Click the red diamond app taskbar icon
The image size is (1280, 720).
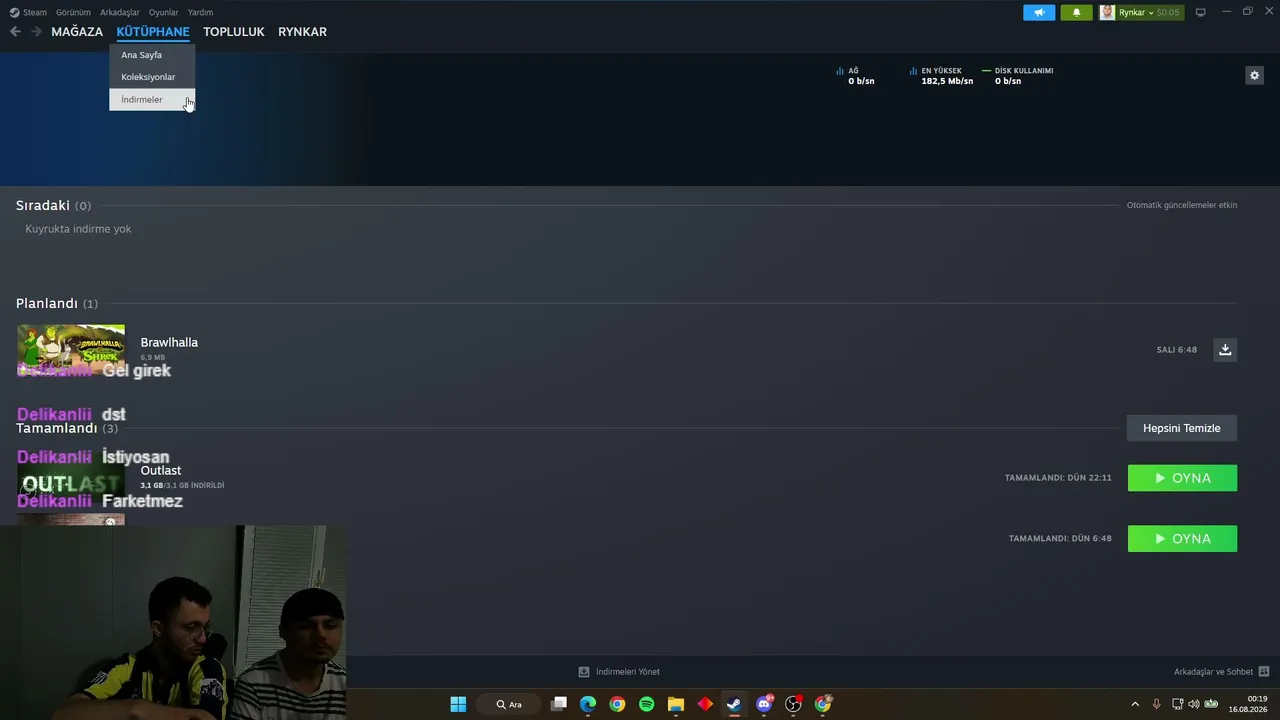(x=705, y=704)
